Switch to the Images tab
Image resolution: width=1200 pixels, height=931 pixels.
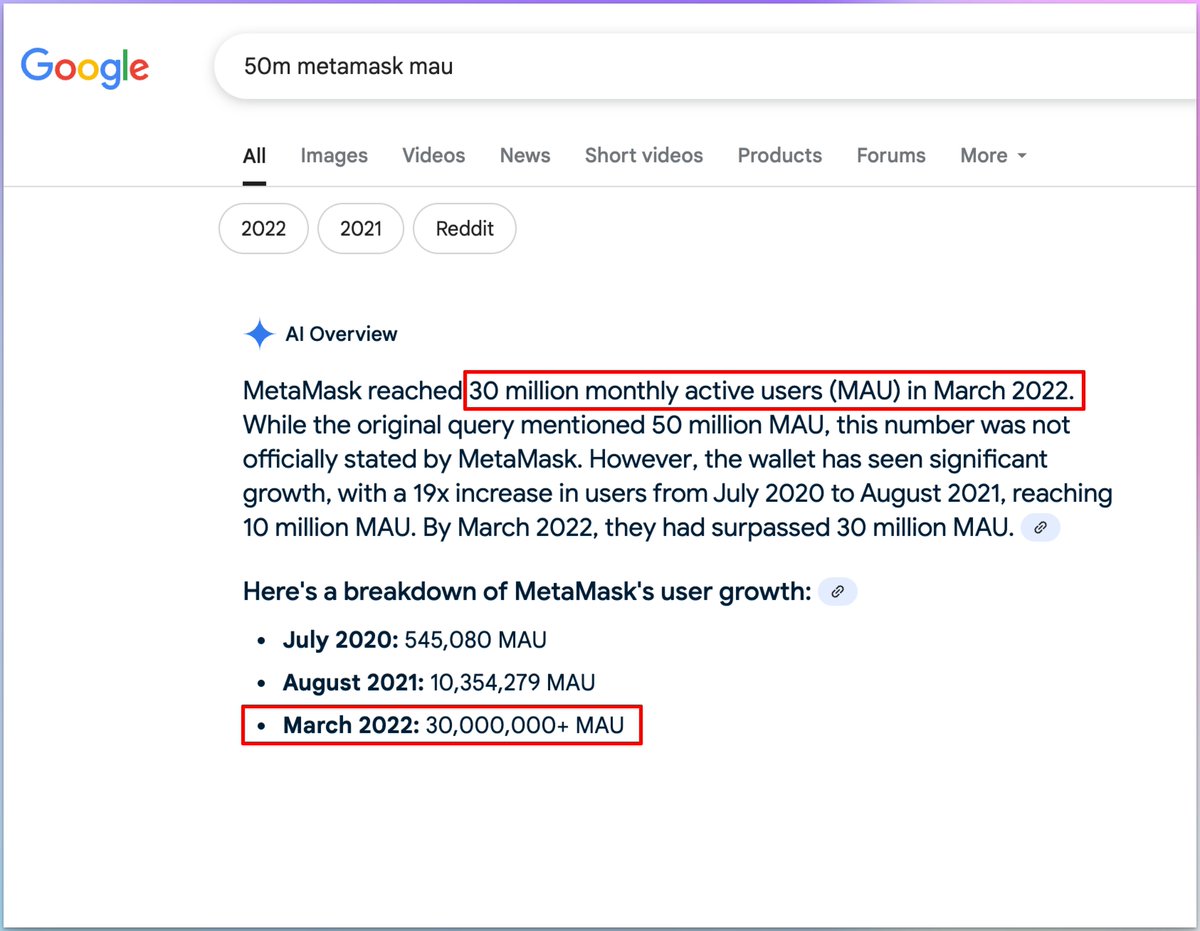(334, 156)
